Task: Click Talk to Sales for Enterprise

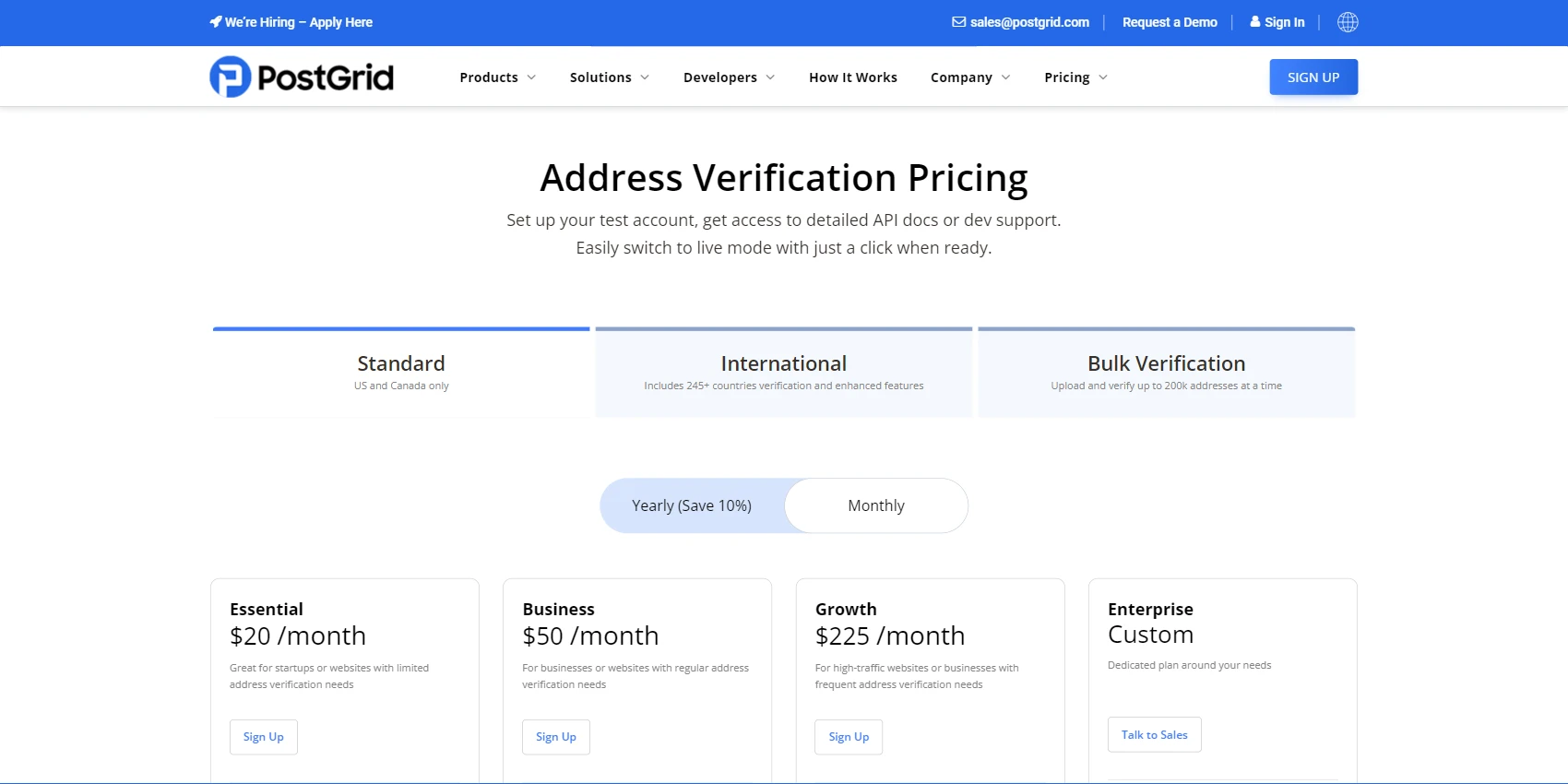Action: coord(1155,735)
